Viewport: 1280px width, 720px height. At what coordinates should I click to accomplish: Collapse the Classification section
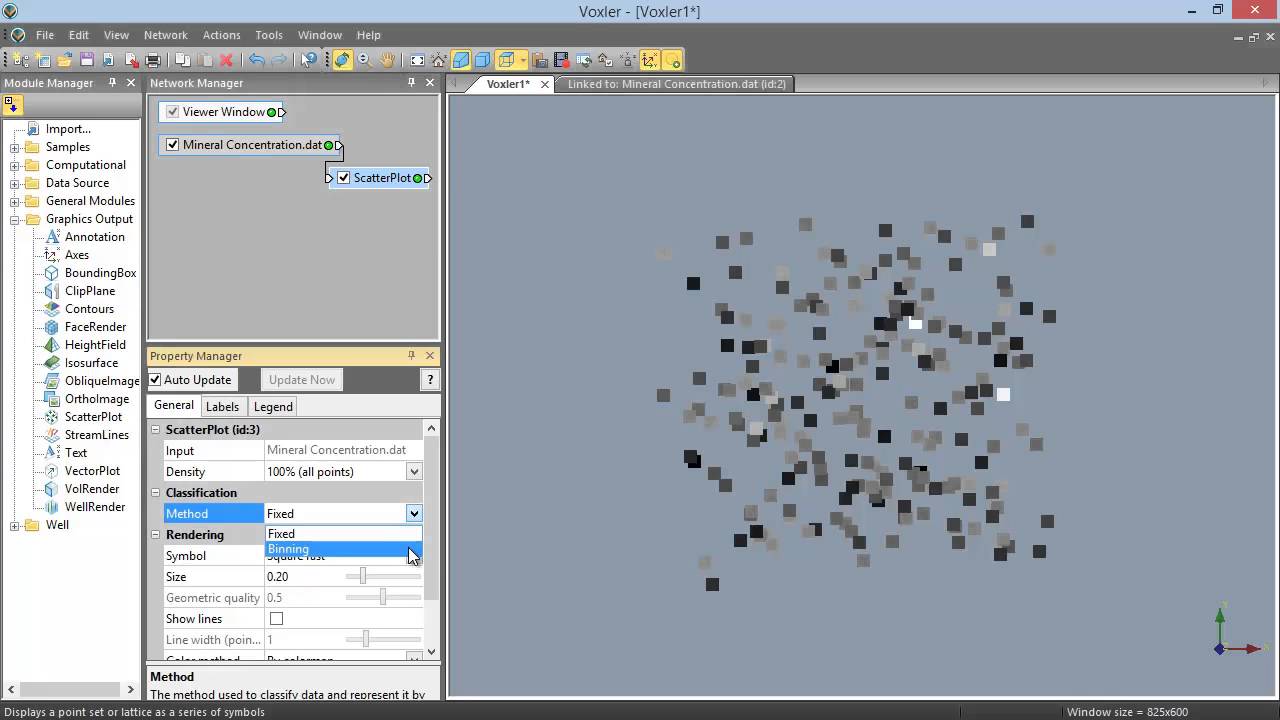point(156,493)
